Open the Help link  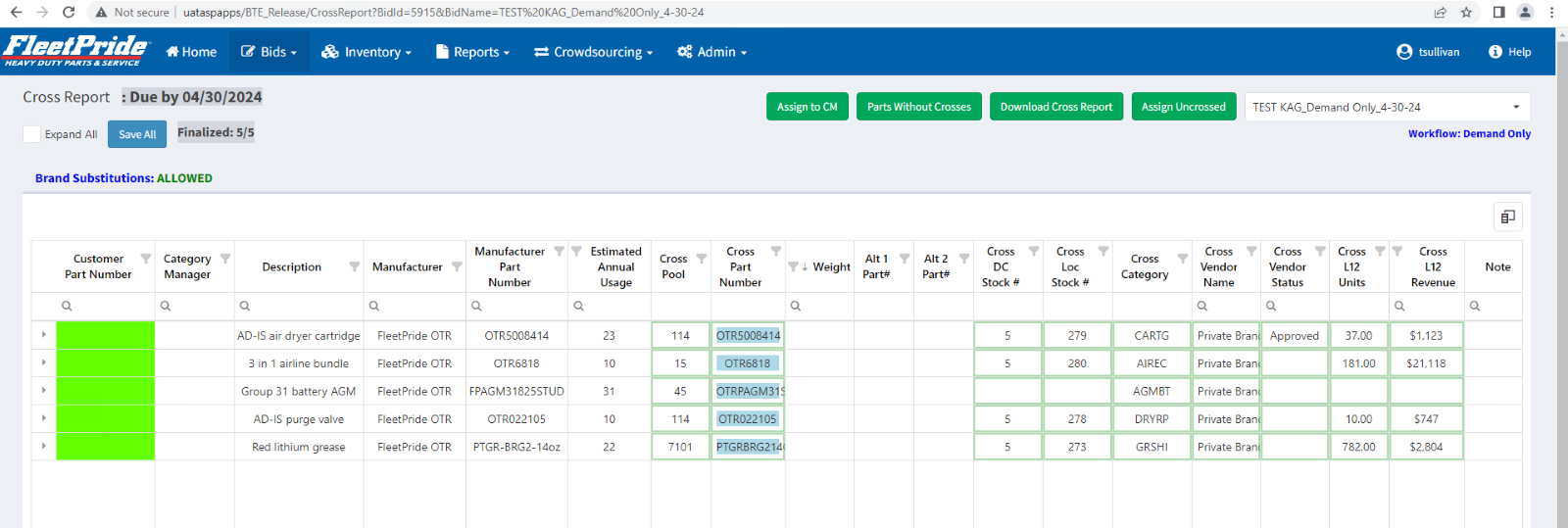point(1509,52)
